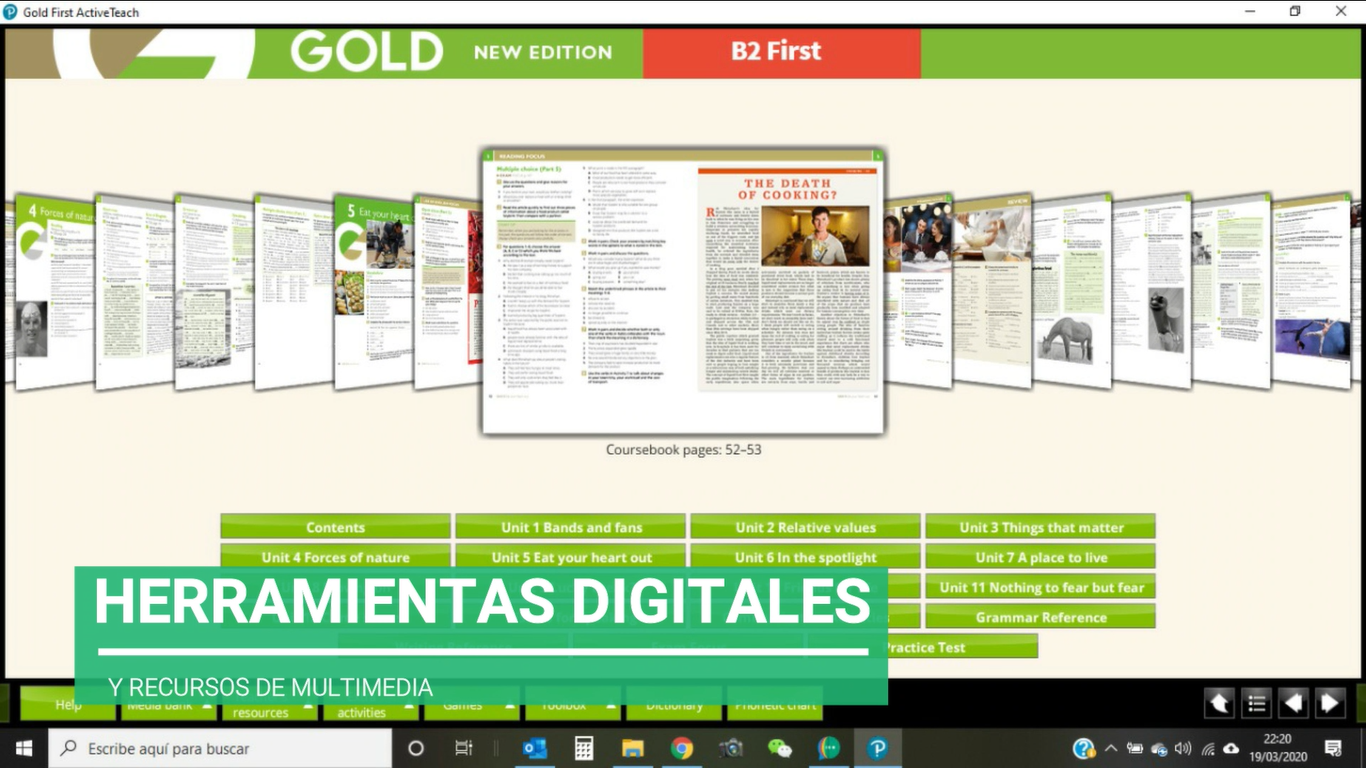Click 'The Death of Cooking?' article heading
The height and width of the screenshot is (768, 1366).
click(786, 190)
